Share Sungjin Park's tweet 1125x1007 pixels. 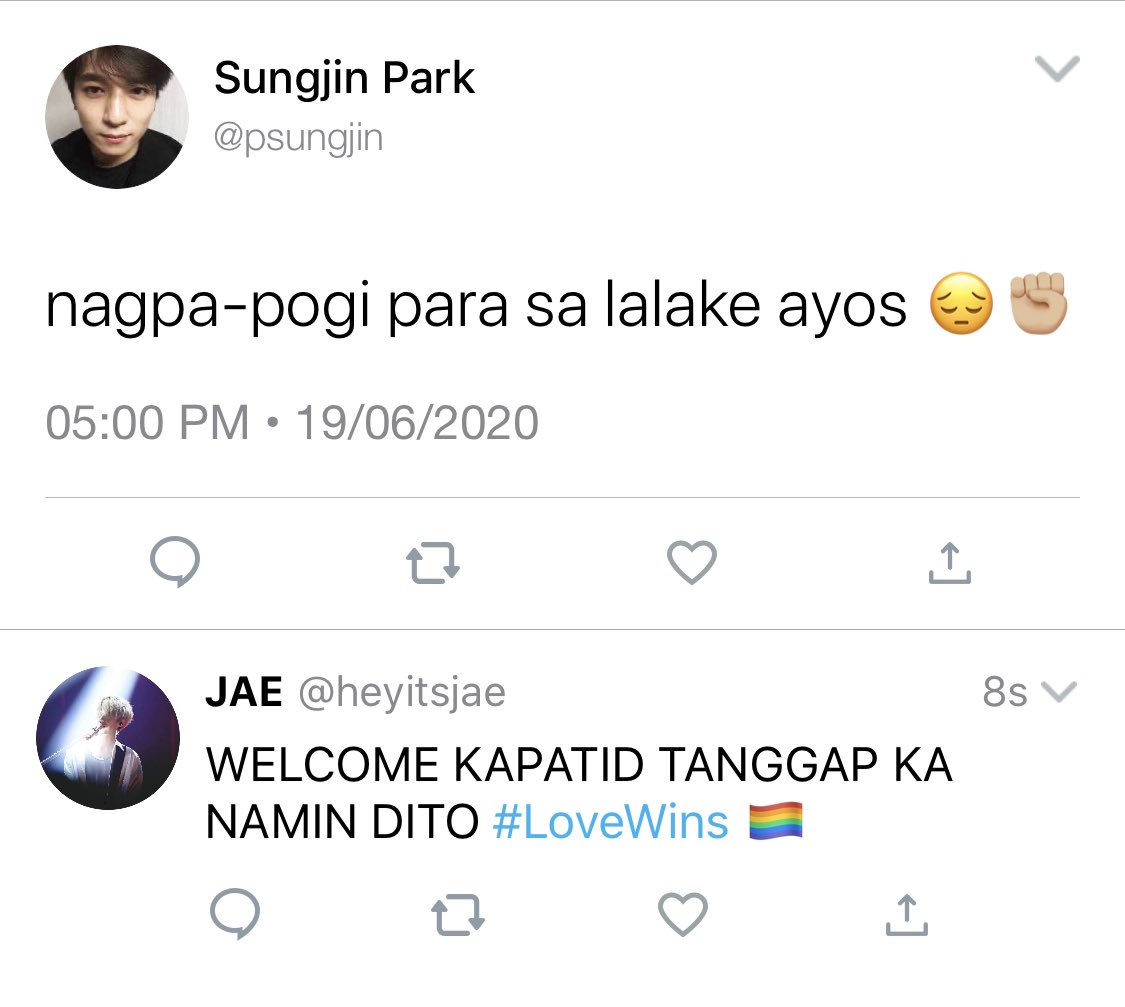pyautogui.click(x=949, y=562)
